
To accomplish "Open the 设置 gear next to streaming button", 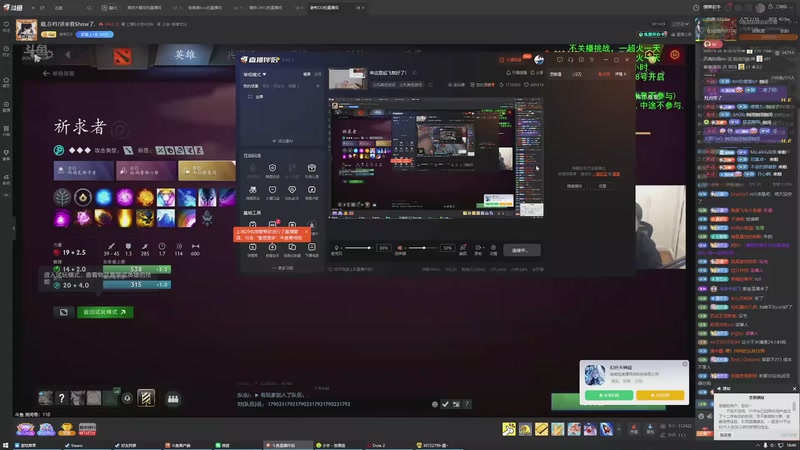I will [493, 249].
